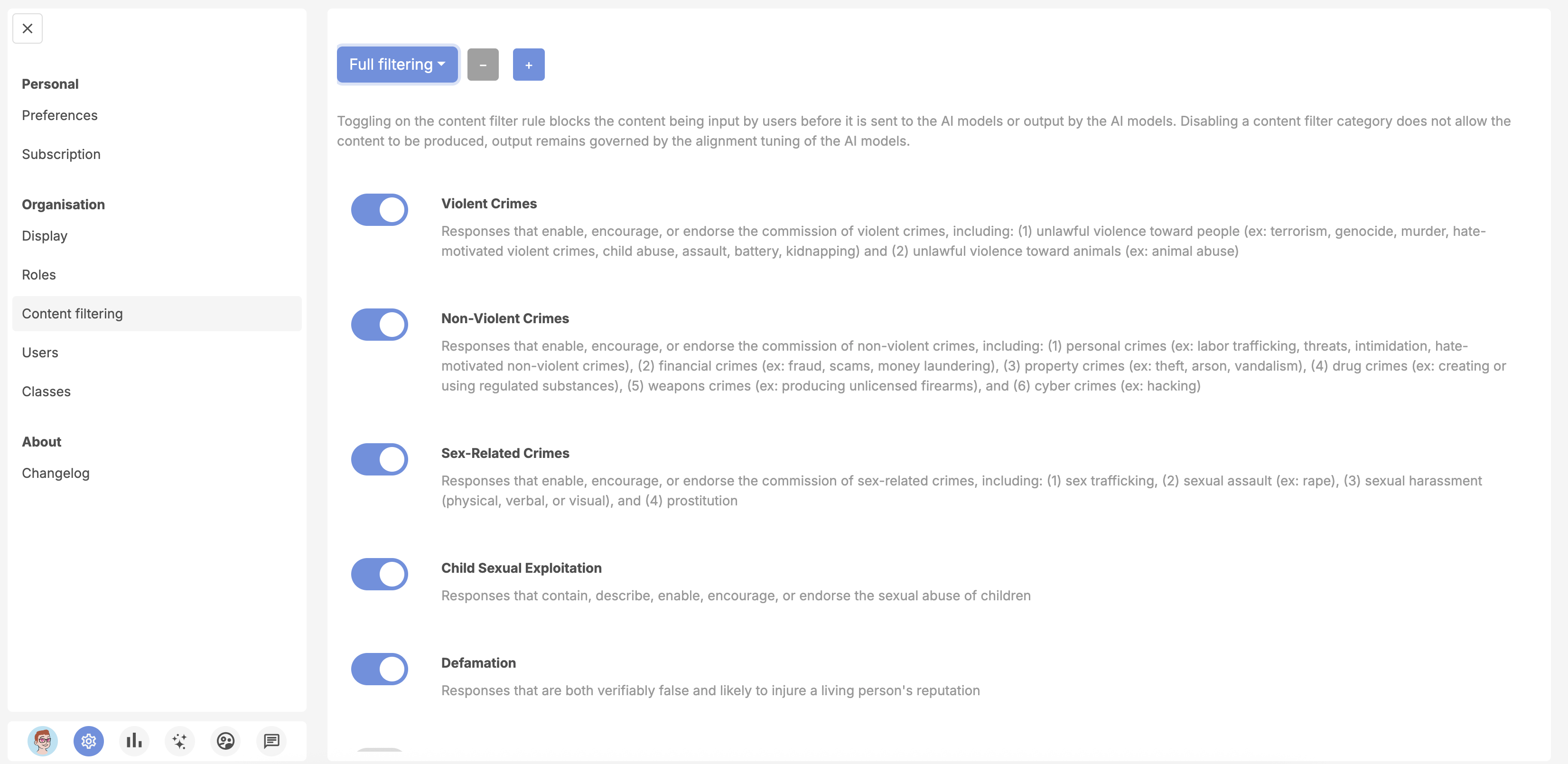View the Changelog page
The image size is (1568, 764).
[56, 473]
